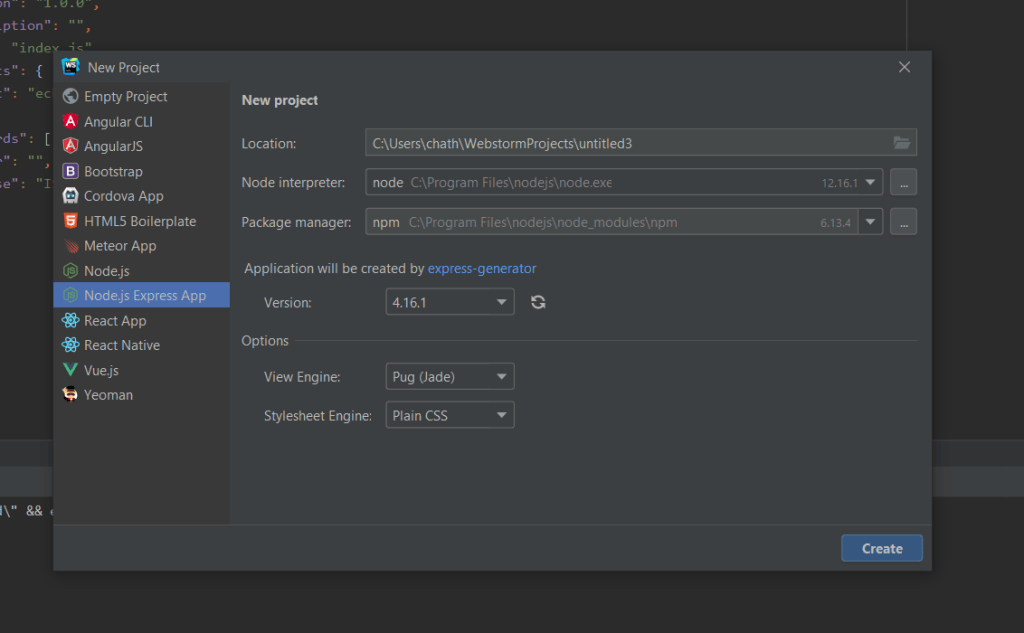
Task: Open the express-generator link
Action: pos(482,268)
